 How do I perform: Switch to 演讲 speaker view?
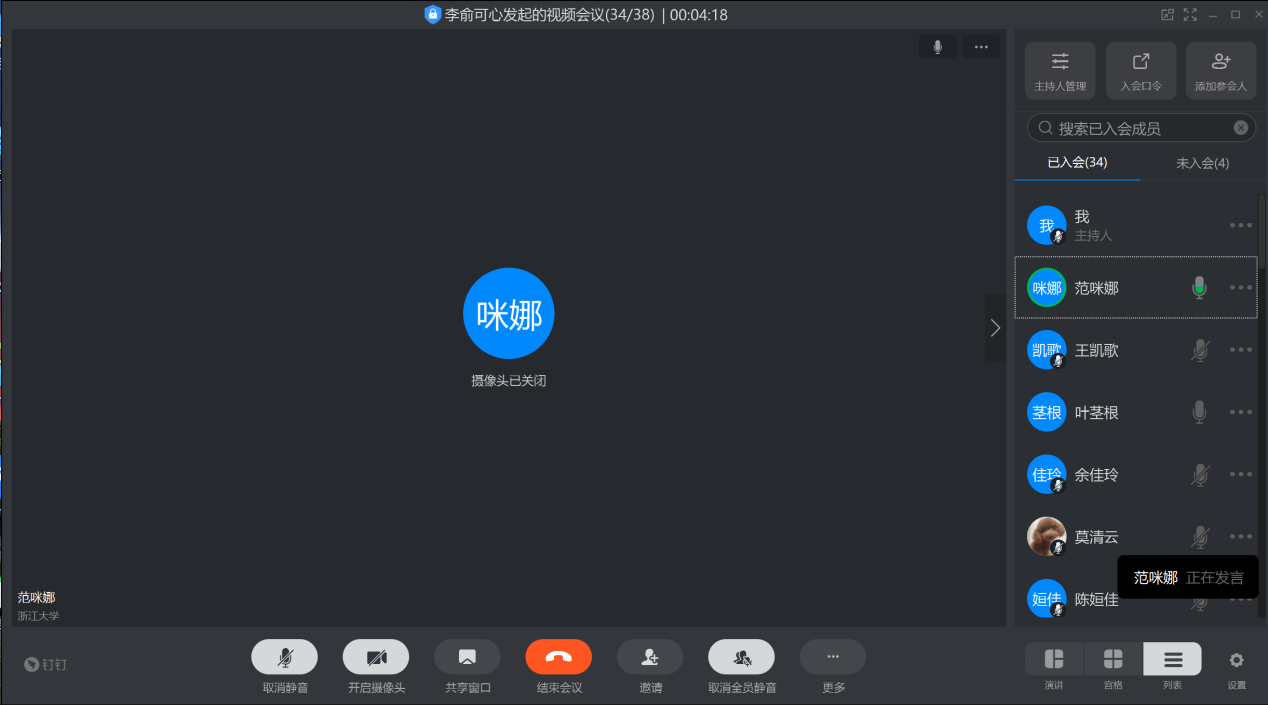pos(1054,659)
